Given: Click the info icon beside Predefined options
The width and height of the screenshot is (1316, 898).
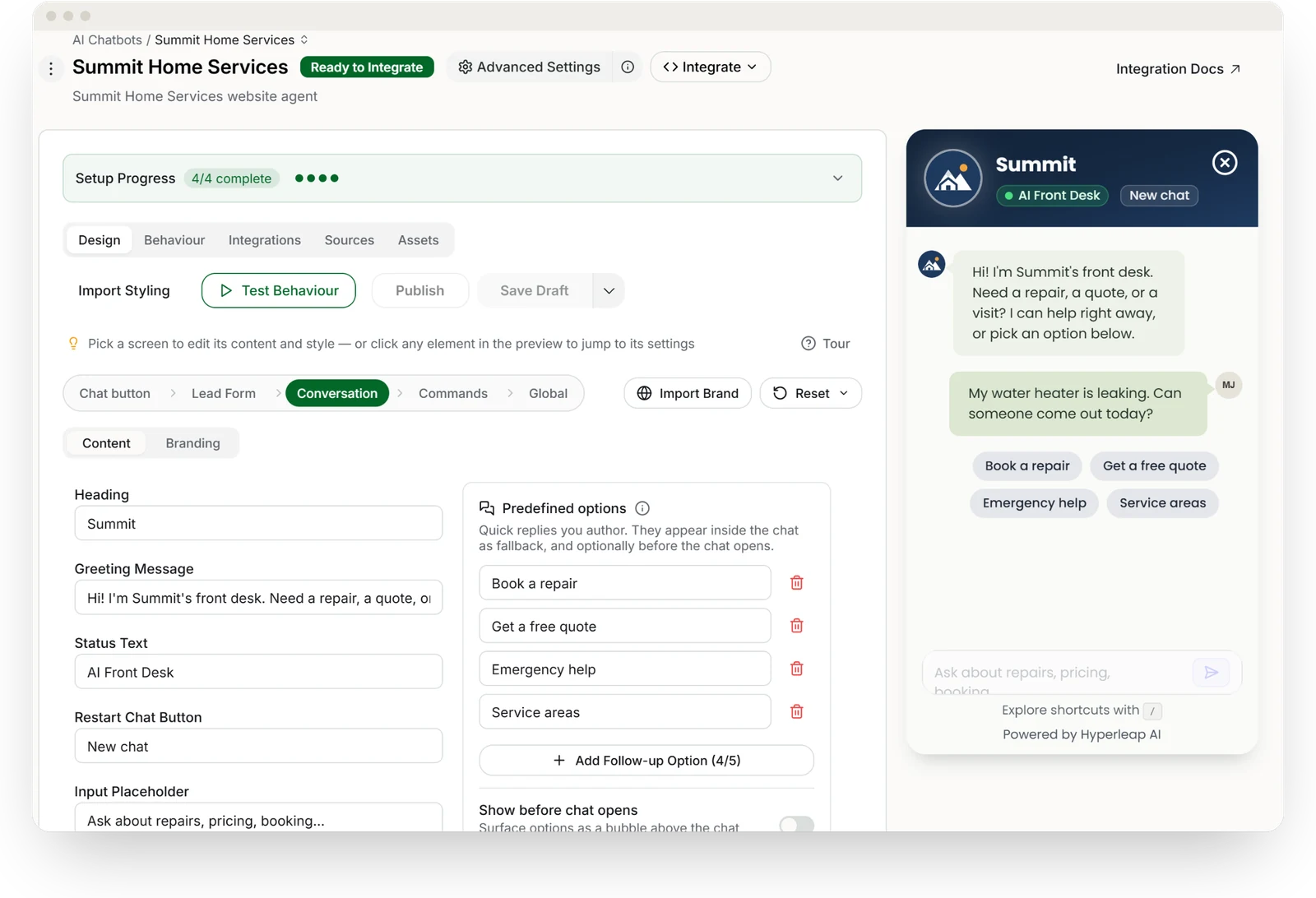Looking at the screenshot, I should [642, 508].
